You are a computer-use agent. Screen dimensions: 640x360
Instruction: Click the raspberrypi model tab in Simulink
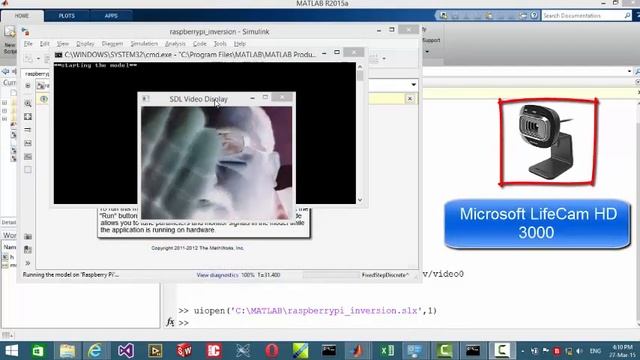tap(37, 74)
